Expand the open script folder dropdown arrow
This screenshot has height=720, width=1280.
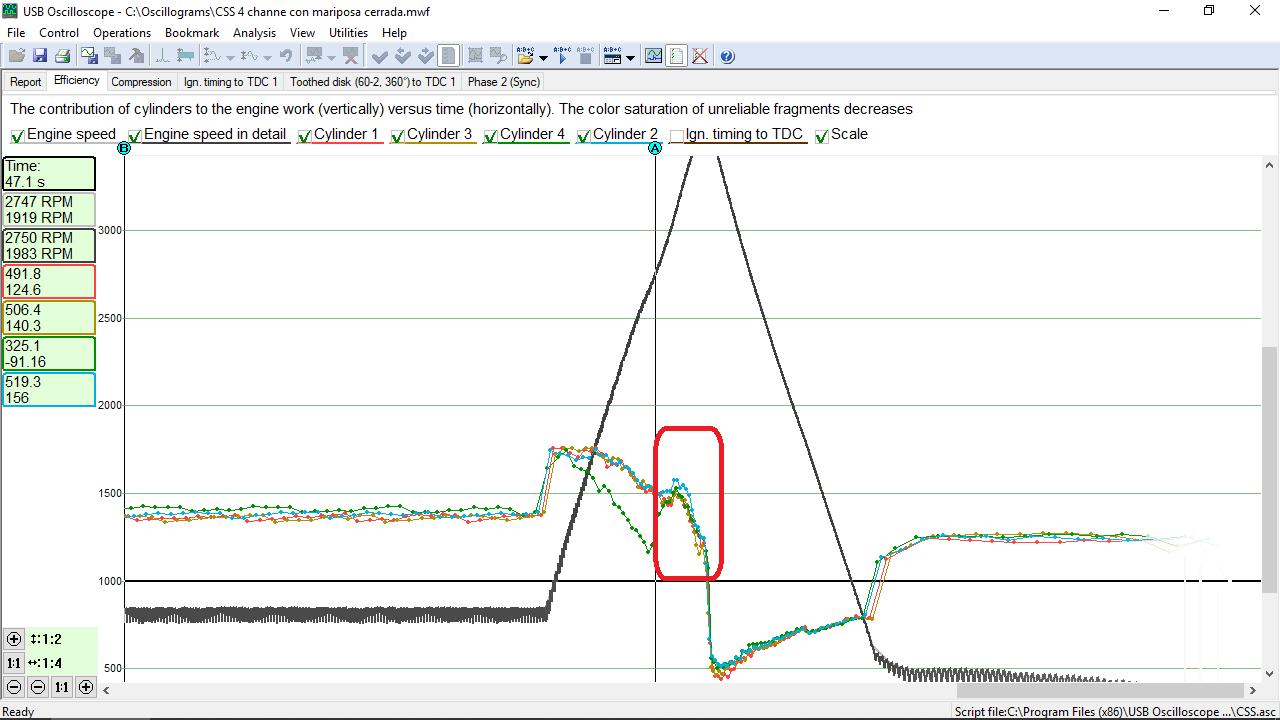point(543,57)
